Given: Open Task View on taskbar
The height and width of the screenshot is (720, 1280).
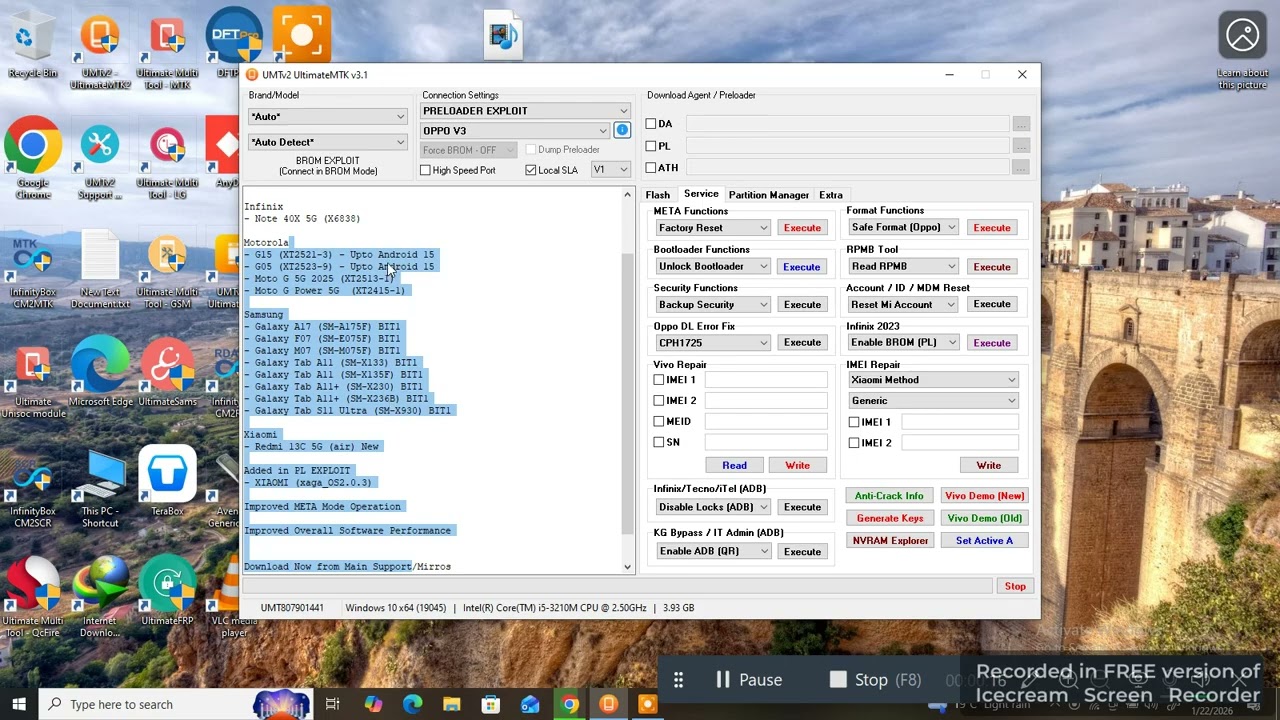Looking at the screenshot, I should [333, 704].
